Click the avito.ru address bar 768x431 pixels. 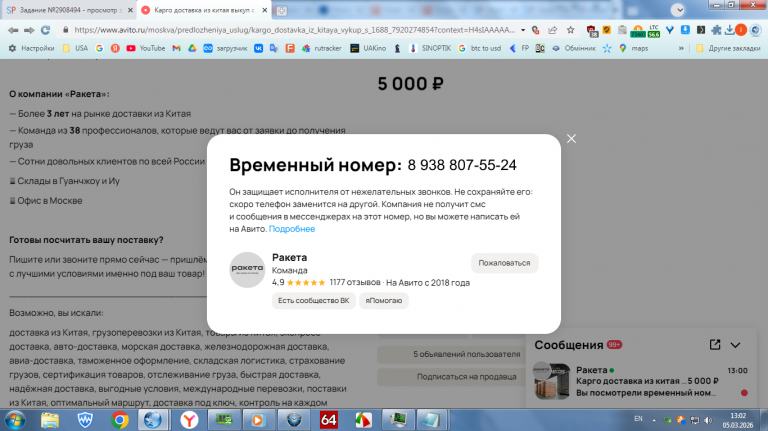[294, 30]
